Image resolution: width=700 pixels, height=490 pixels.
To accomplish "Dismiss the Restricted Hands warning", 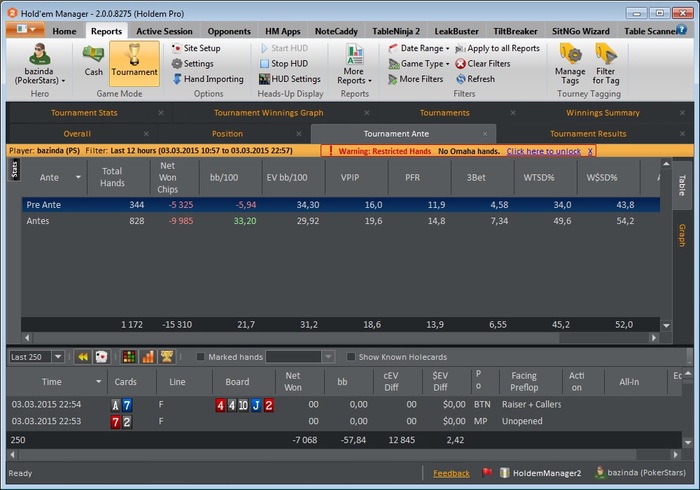I will 590,151.
